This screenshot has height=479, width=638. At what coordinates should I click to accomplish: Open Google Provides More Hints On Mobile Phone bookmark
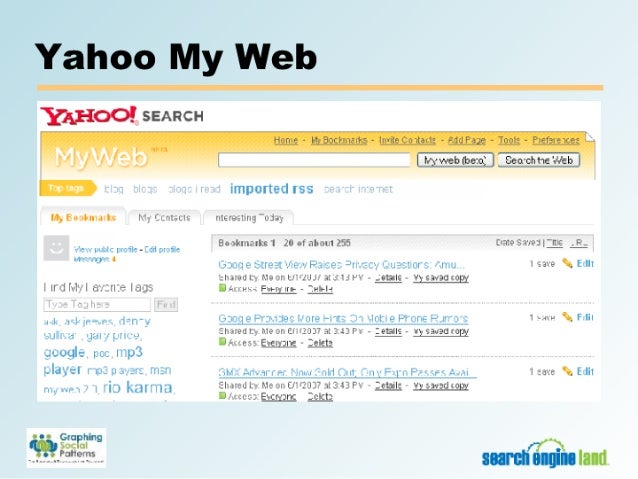pyautogui.click(x=343, y=318)
